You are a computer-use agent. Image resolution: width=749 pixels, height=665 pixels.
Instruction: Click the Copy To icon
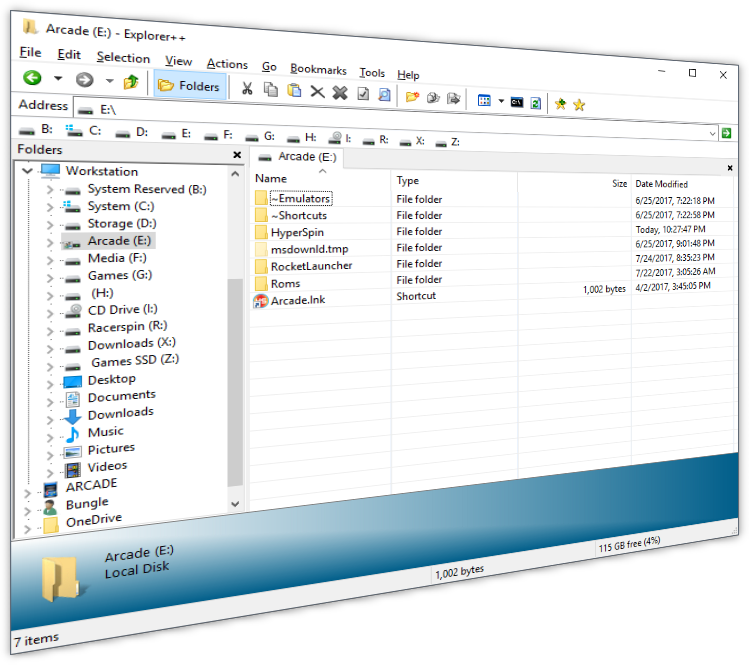point(433,98)
